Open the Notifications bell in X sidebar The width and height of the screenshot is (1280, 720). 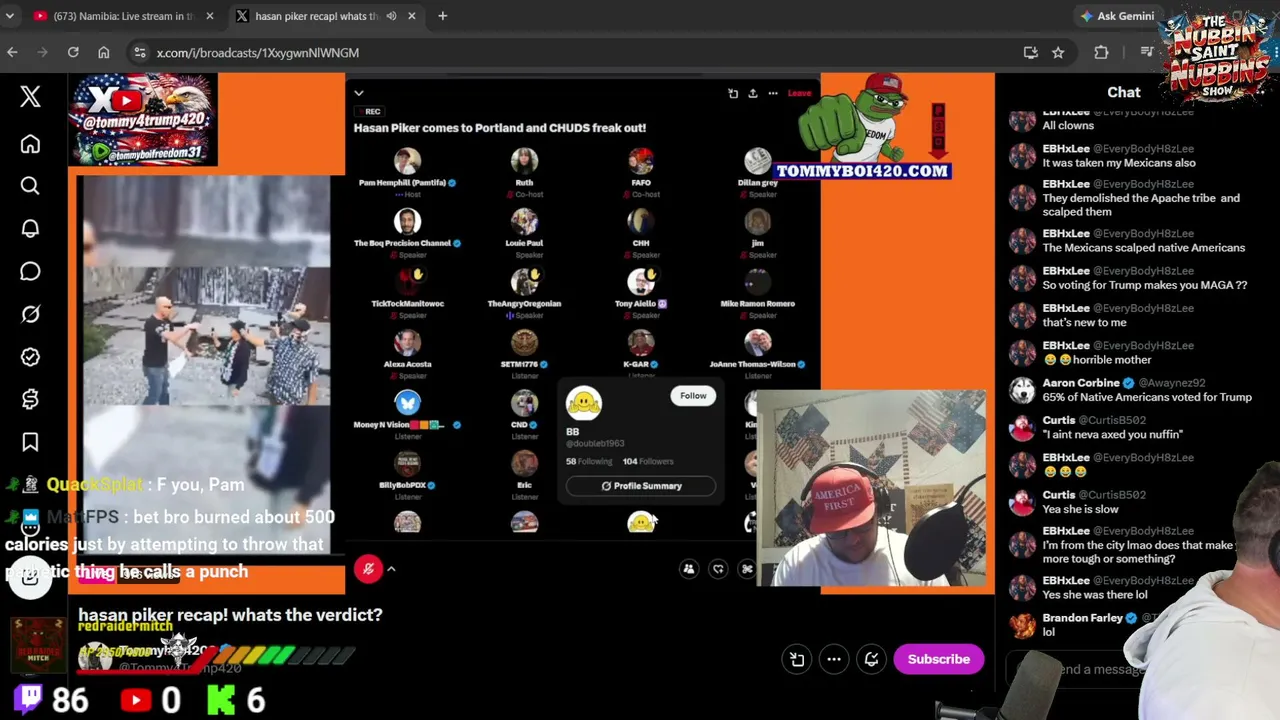30,229
